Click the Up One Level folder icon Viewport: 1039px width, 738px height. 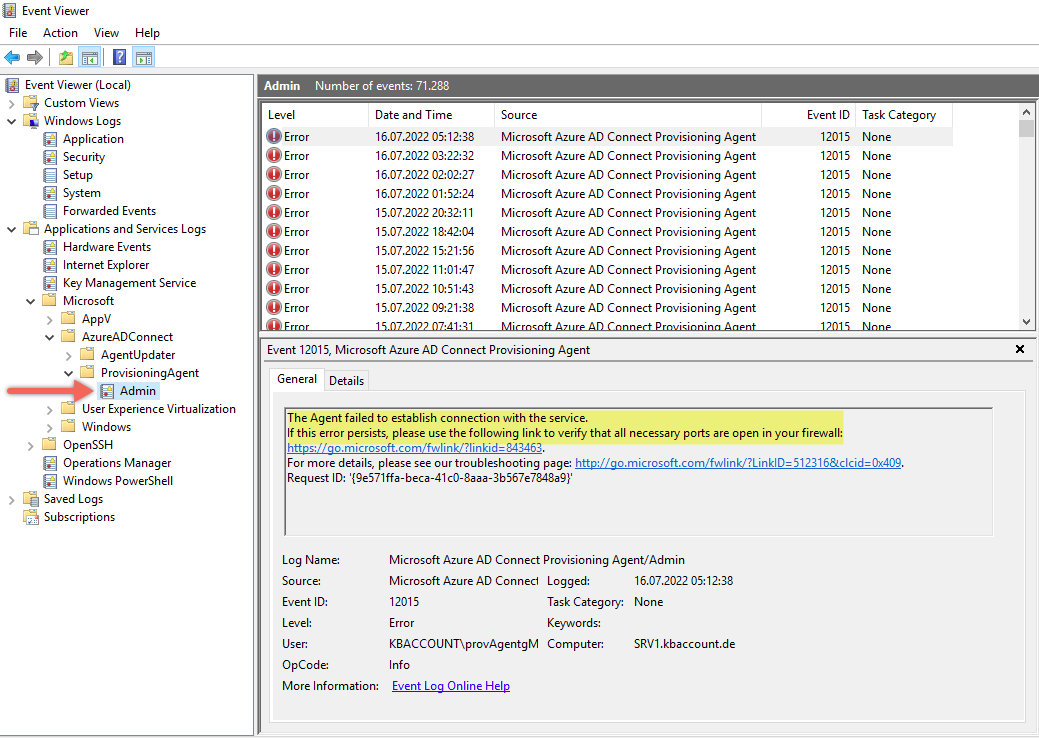(66, 58)
